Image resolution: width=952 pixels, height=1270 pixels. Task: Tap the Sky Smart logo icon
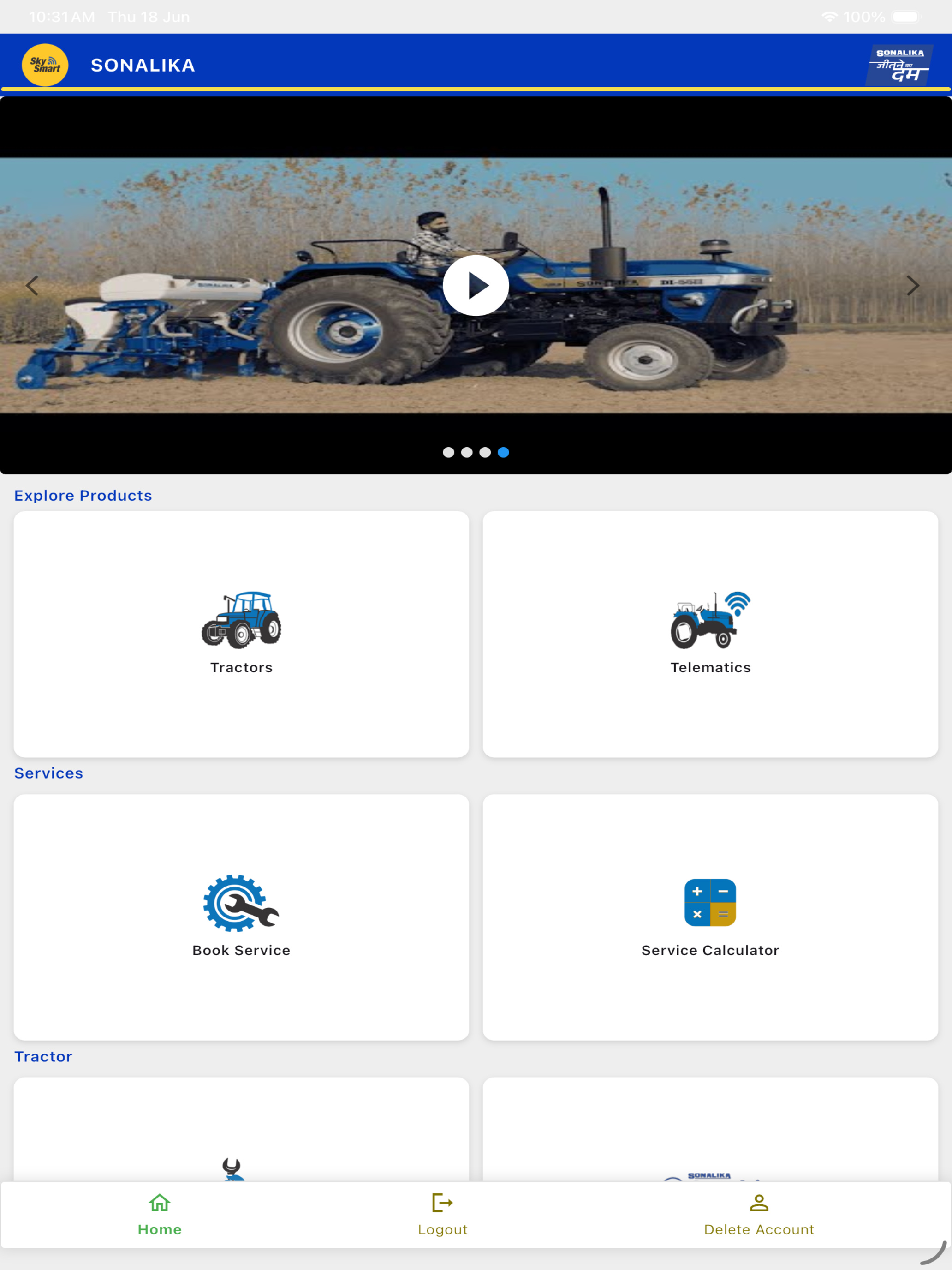click(45, 65)
